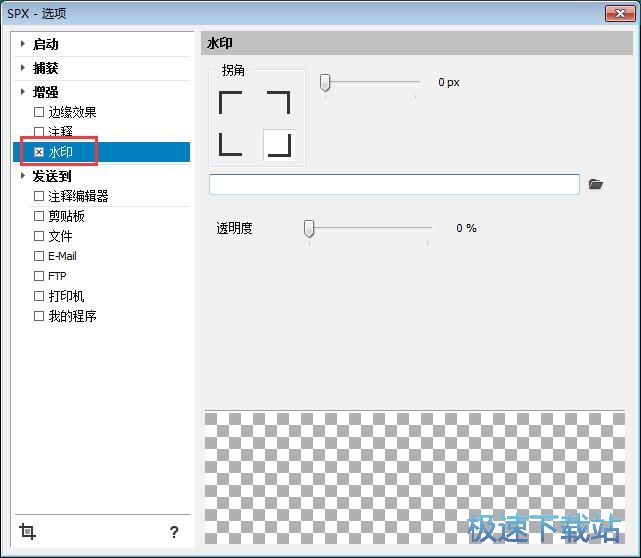Open the 捕获 settings category

[x=45, y=68]
